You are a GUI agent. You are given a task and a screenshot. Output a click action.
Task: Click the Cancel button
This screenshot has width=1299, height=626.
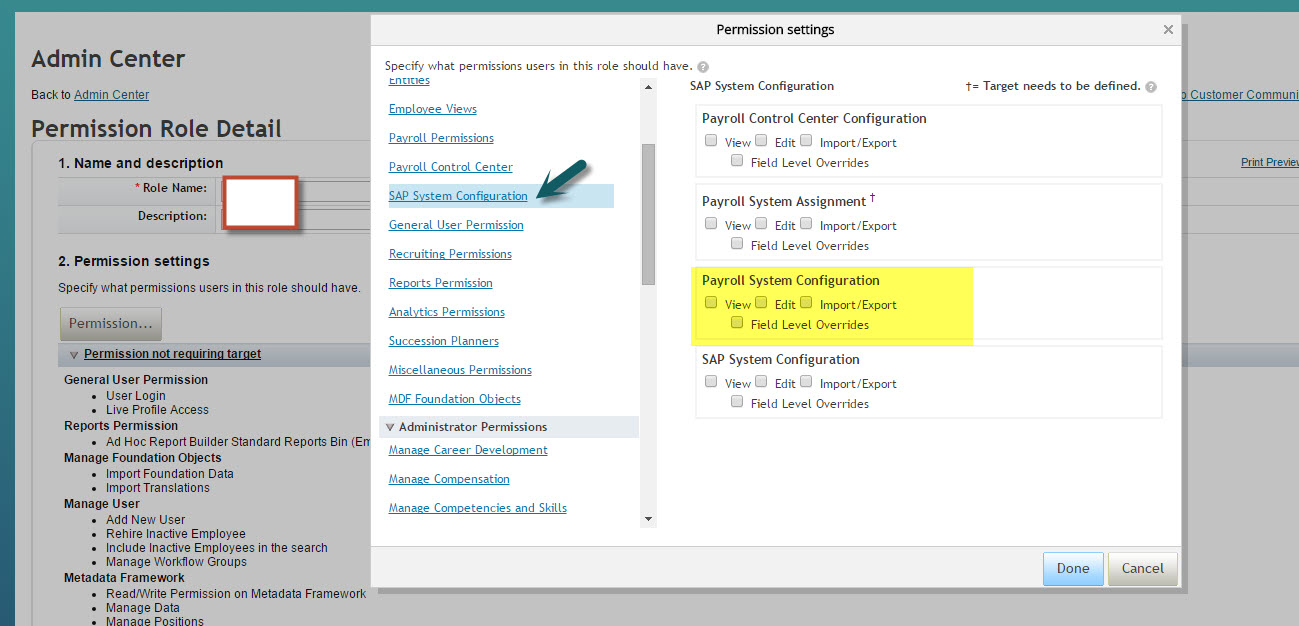click(1143, 568)
